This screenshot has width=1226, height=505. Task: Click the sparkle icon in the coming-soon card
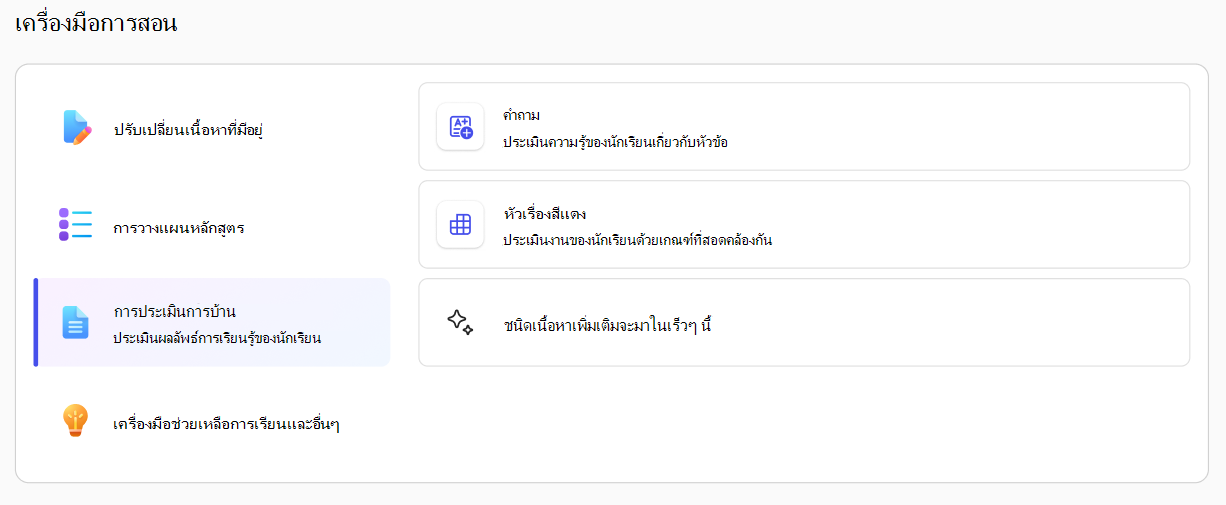[460, 322]
